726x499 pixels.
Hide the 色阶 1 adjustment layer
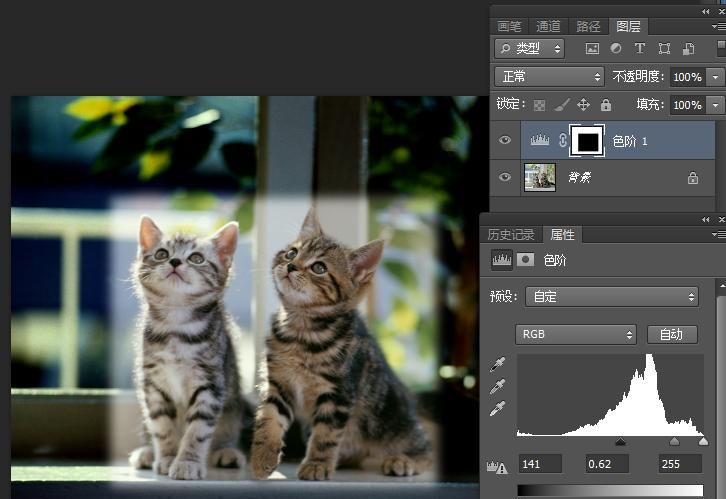pos(505,141)
